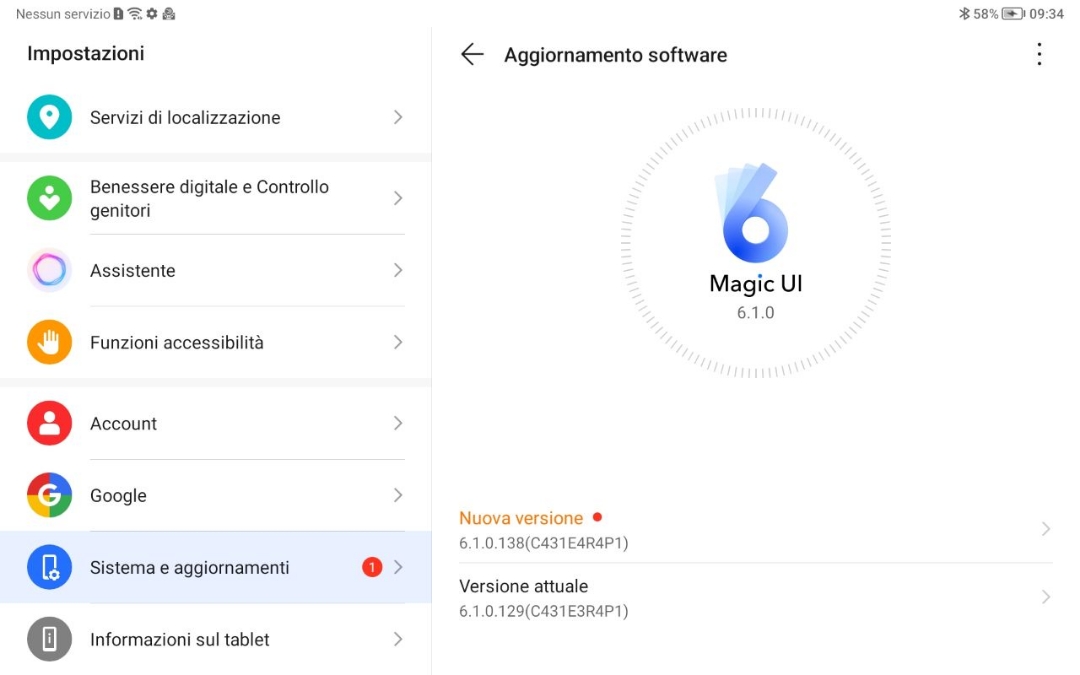This screenshot has height=675, width=1080.
Task: Open the Benessere digitale heart icon
Action: [x=49, y=198]
